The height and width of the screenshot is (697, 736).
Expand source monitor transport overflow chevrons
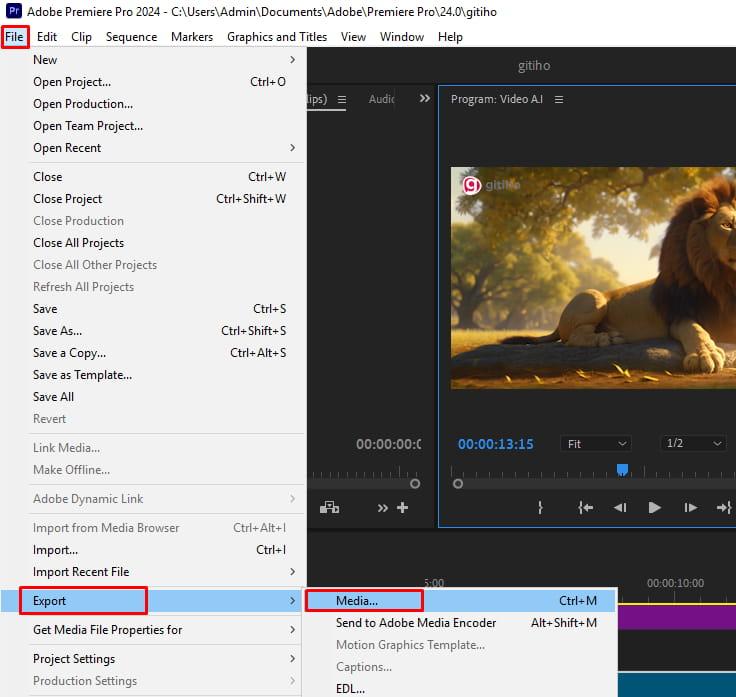pos(383,508)
